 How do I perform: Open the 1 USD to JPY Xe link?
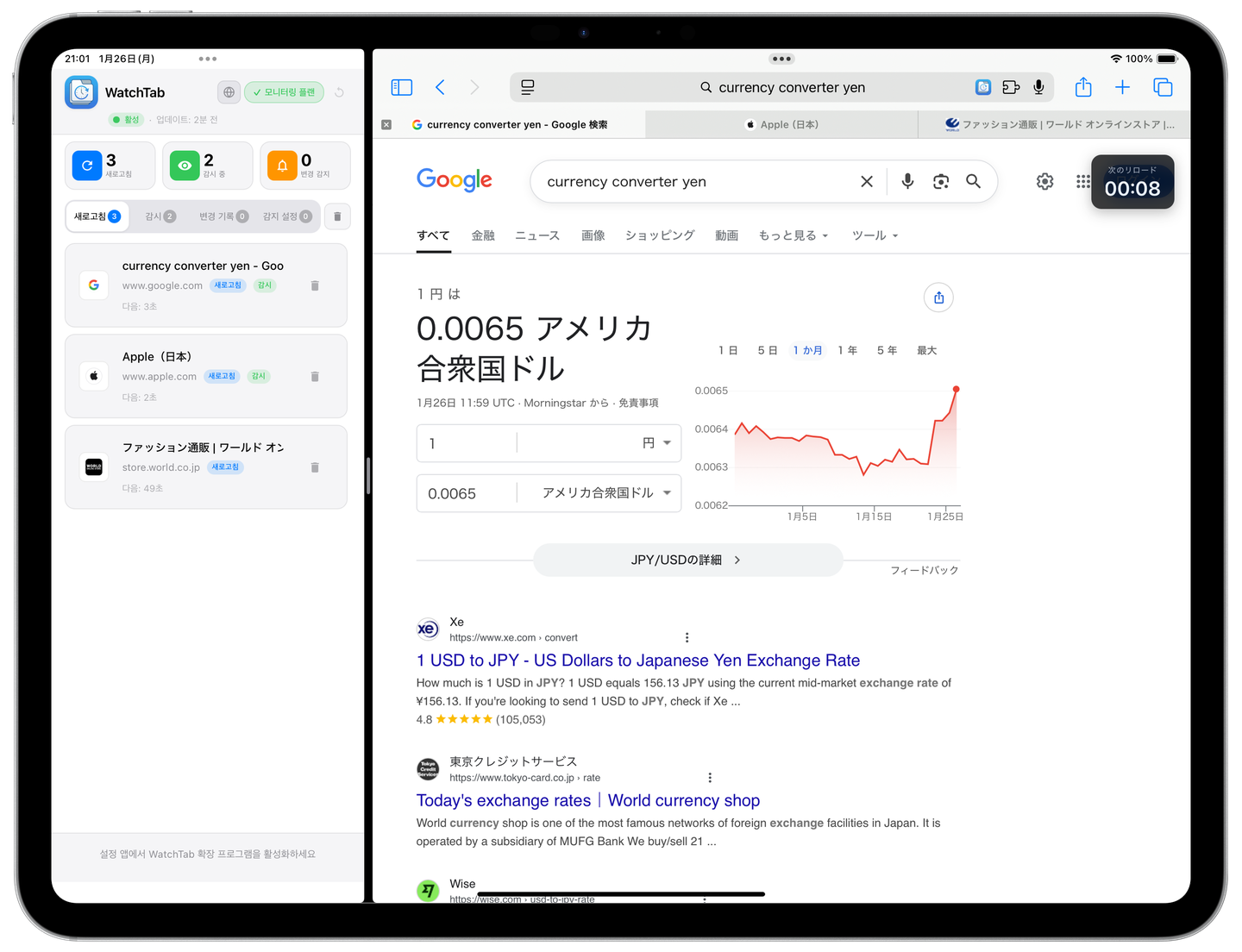[638, 661]
